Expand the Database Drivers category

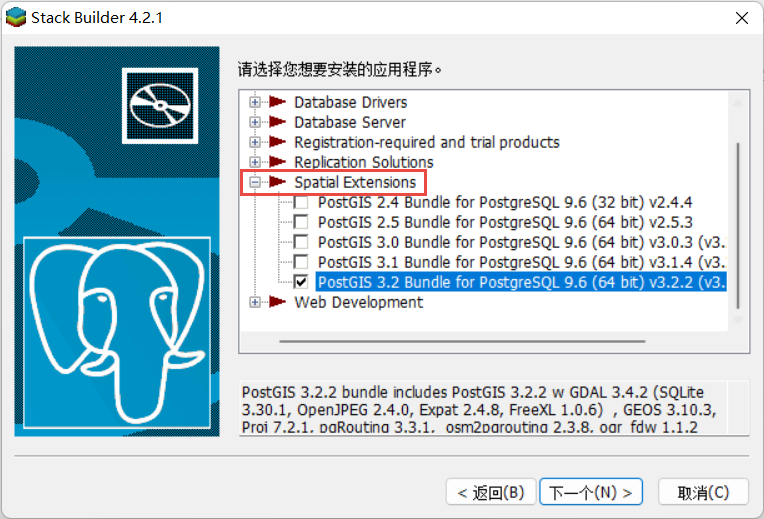coord(255,102)
